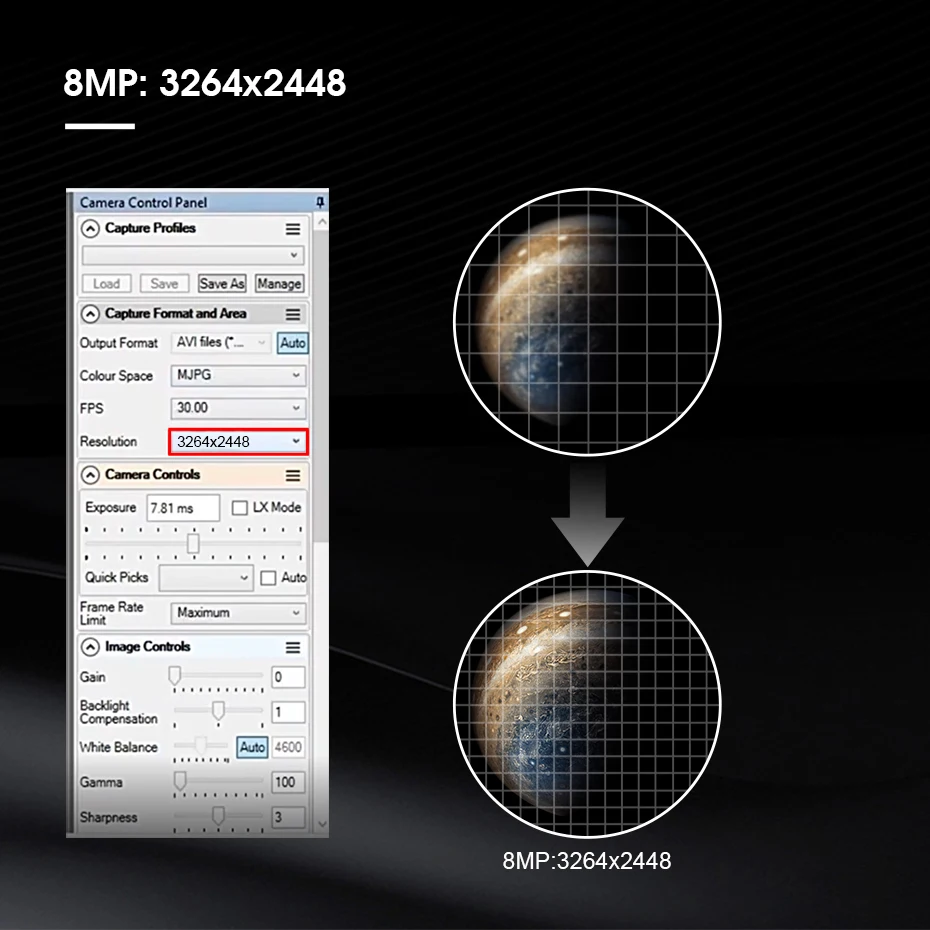Click the Manage profiles button
Viewport: 930px width, 930px height.
[x=279, y=284]
